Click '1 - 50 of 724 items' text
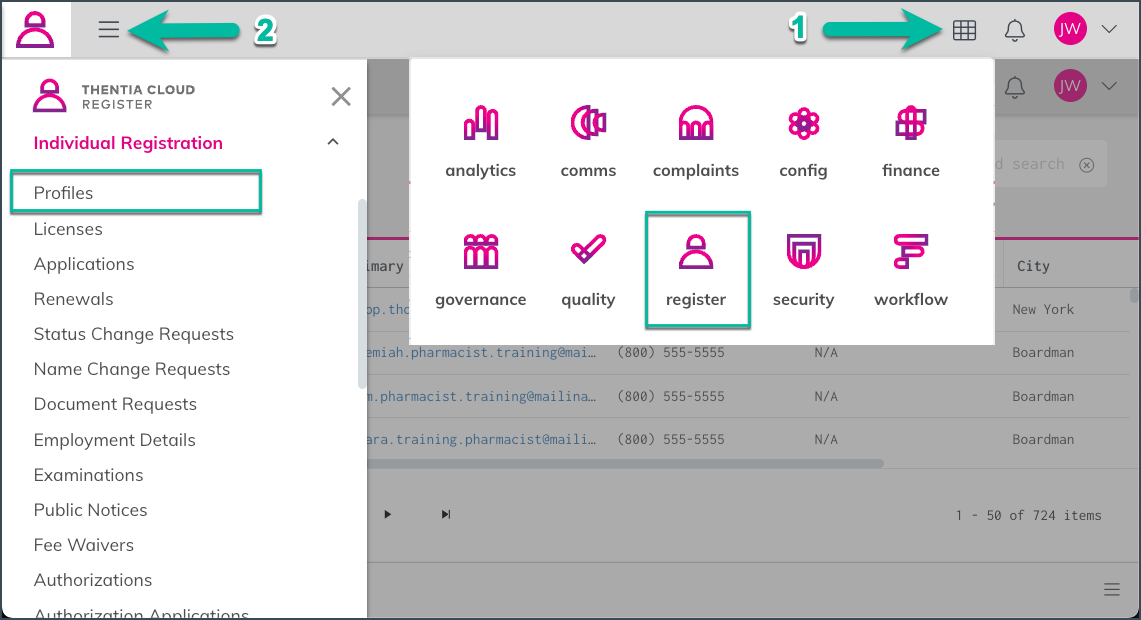 point(1028,515)
